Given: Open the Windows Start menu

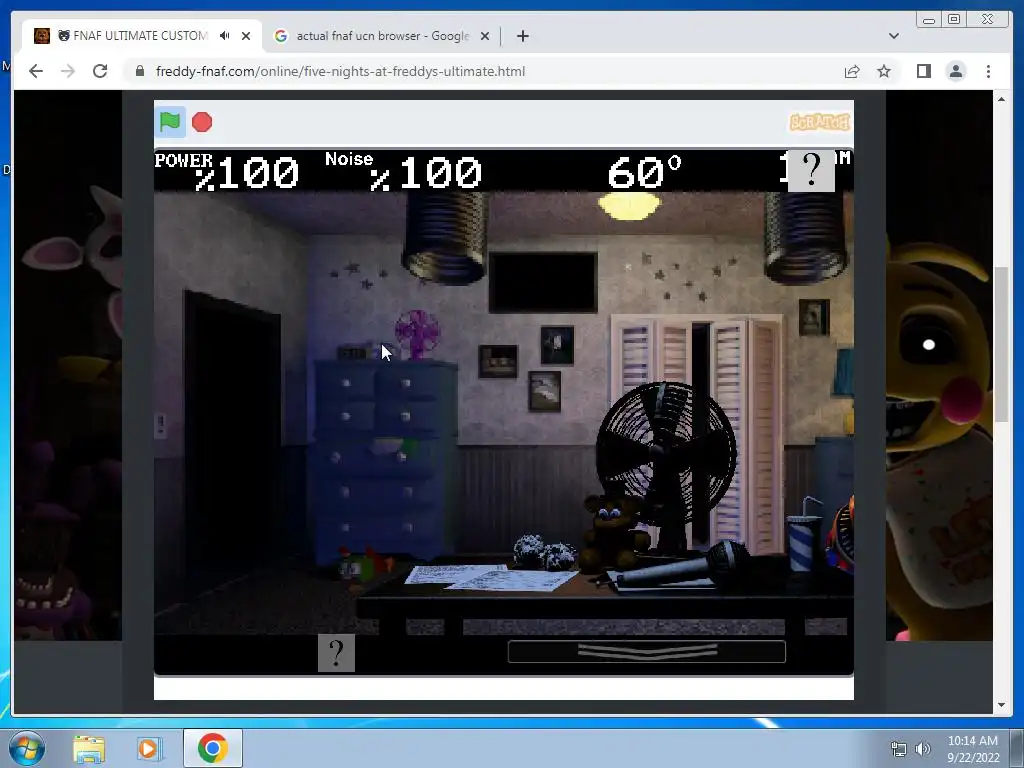Looking at the screenshot, I should (x=26, y=748).
